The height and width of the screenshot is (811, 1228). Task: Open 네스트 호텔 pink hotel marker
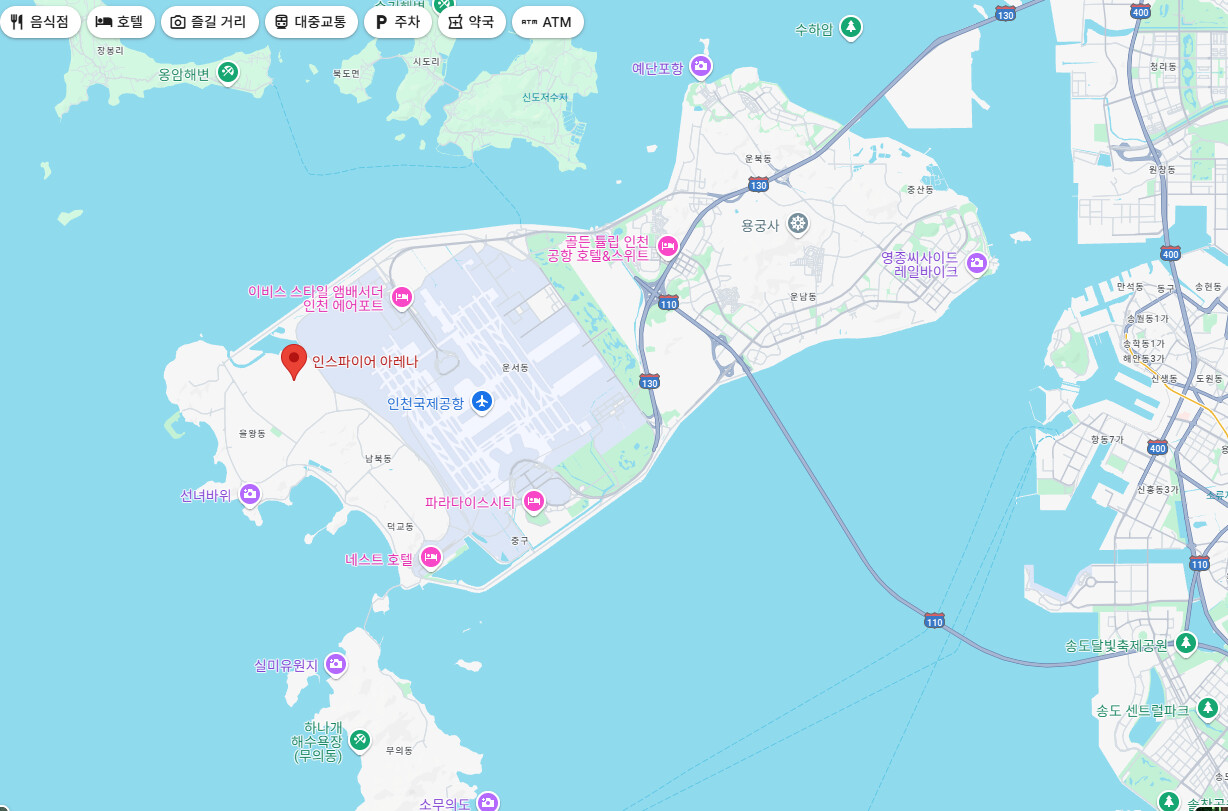(431, 557)
